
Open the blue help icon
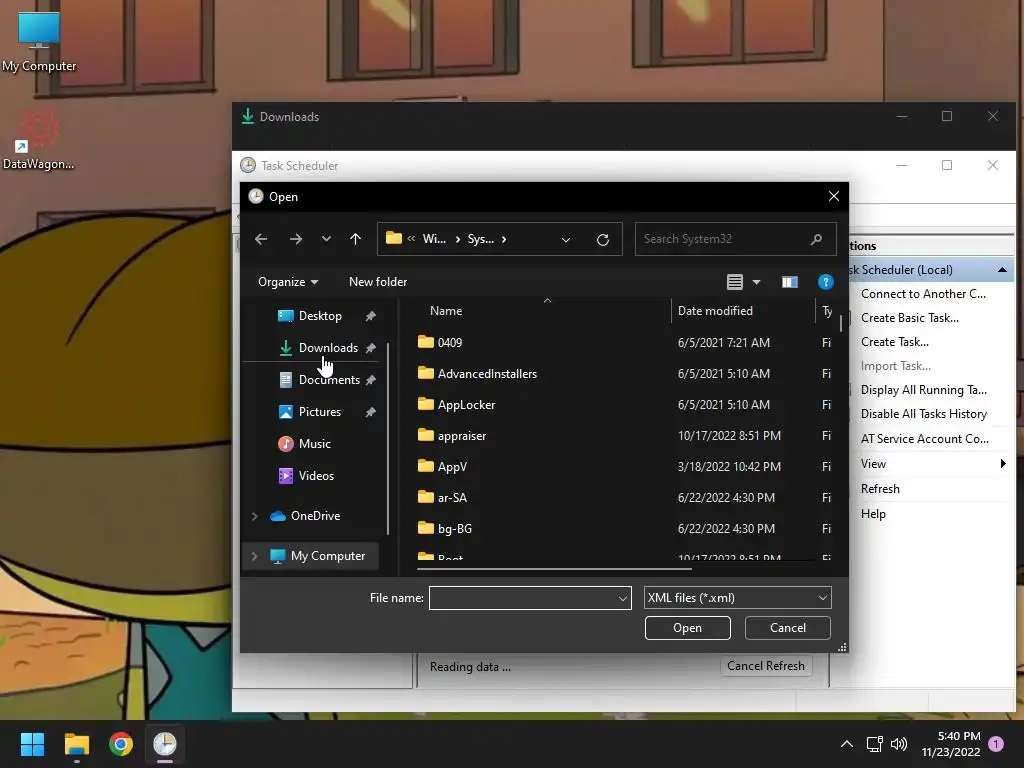coord(825,282)
